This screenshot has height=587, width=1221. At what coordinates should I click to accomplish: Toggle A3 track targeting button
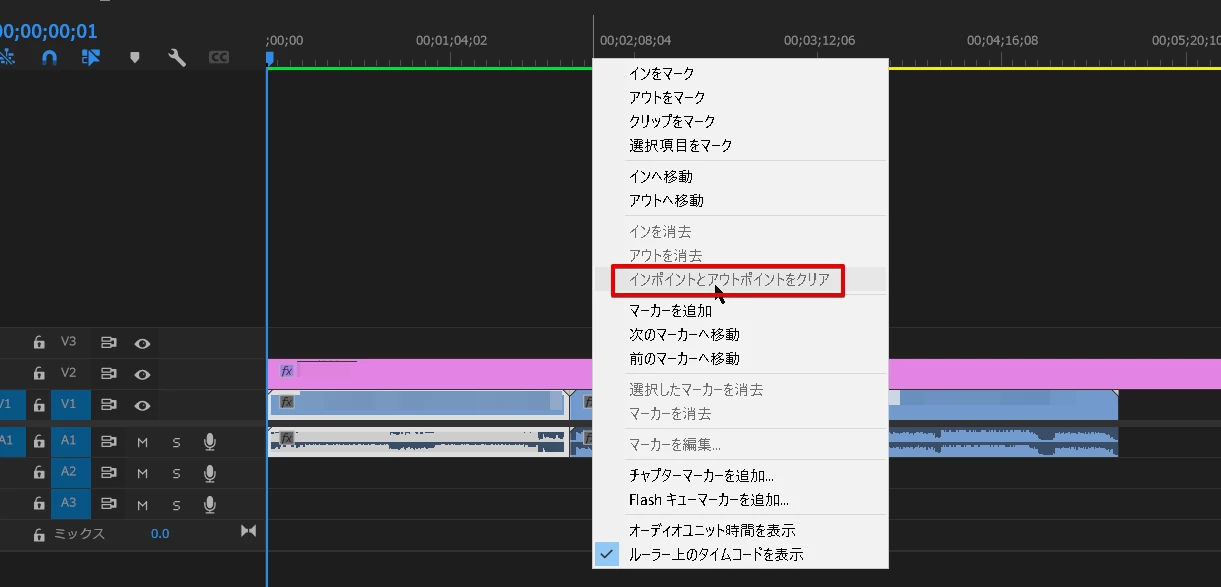pos(69,503)
